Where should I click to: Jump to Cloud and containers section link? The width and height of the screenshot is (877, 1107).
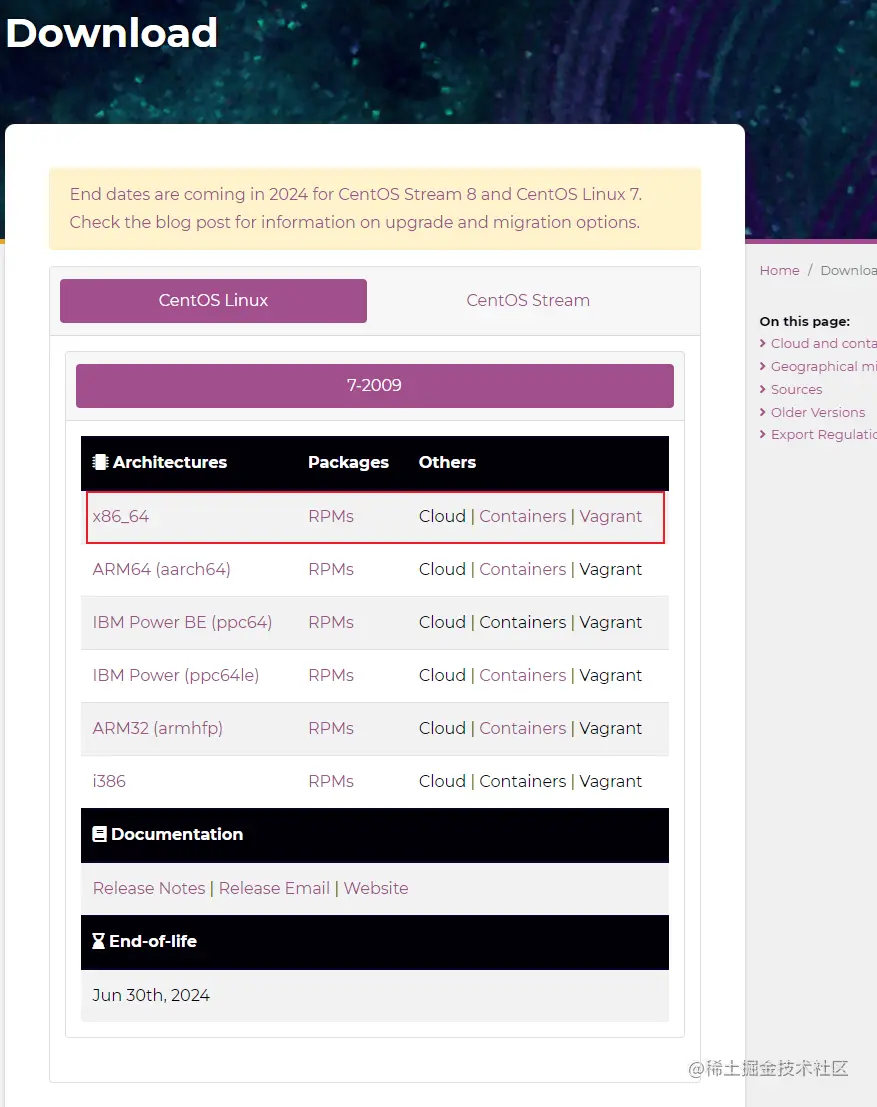coord(823,344)
